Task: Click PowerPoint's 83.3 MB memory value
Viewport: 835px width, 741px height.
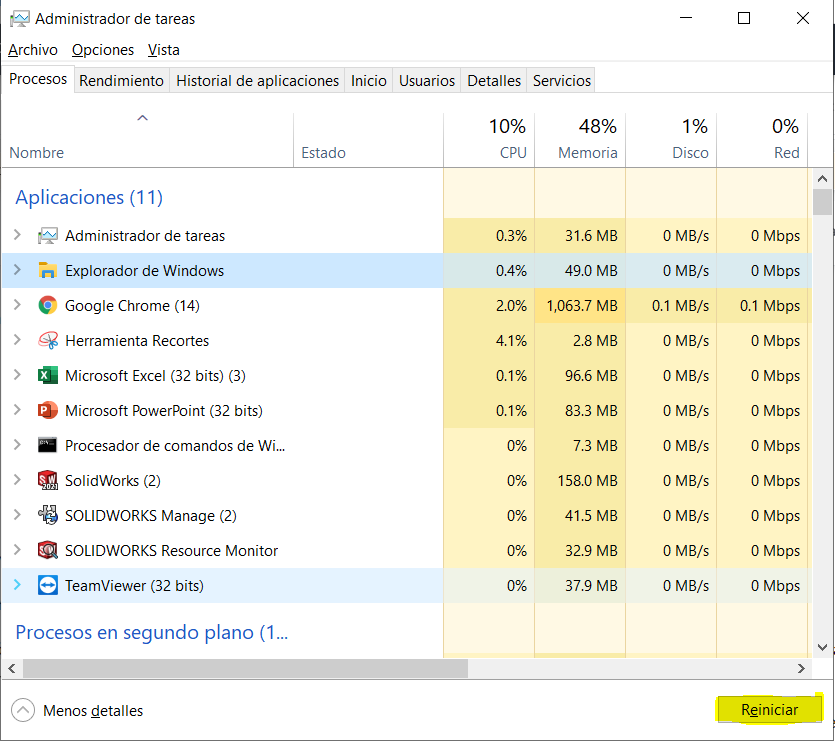Action: (591, 411)
